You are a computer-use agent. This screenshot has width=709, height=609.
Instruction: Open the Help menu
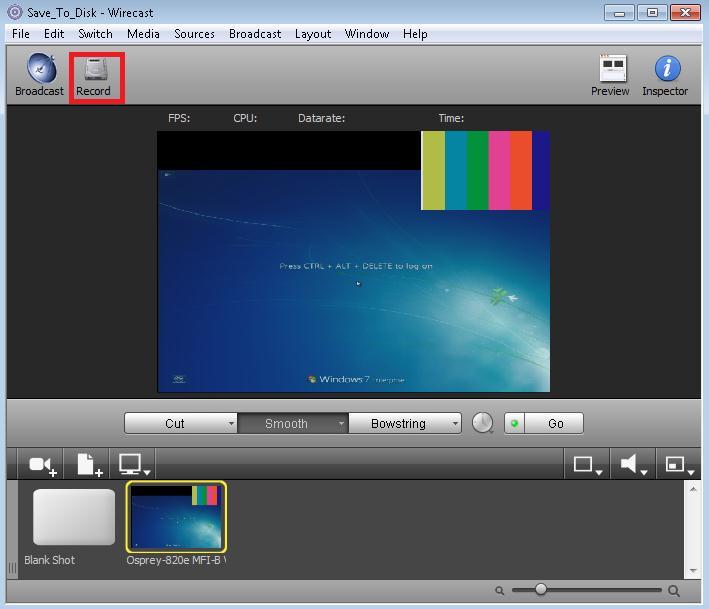415,34
